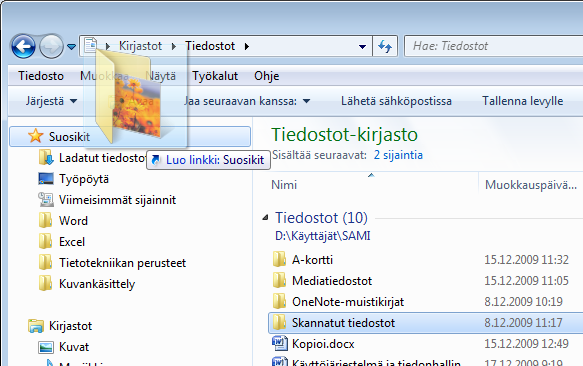Open the Ohje menu

(x=267, y=76)
